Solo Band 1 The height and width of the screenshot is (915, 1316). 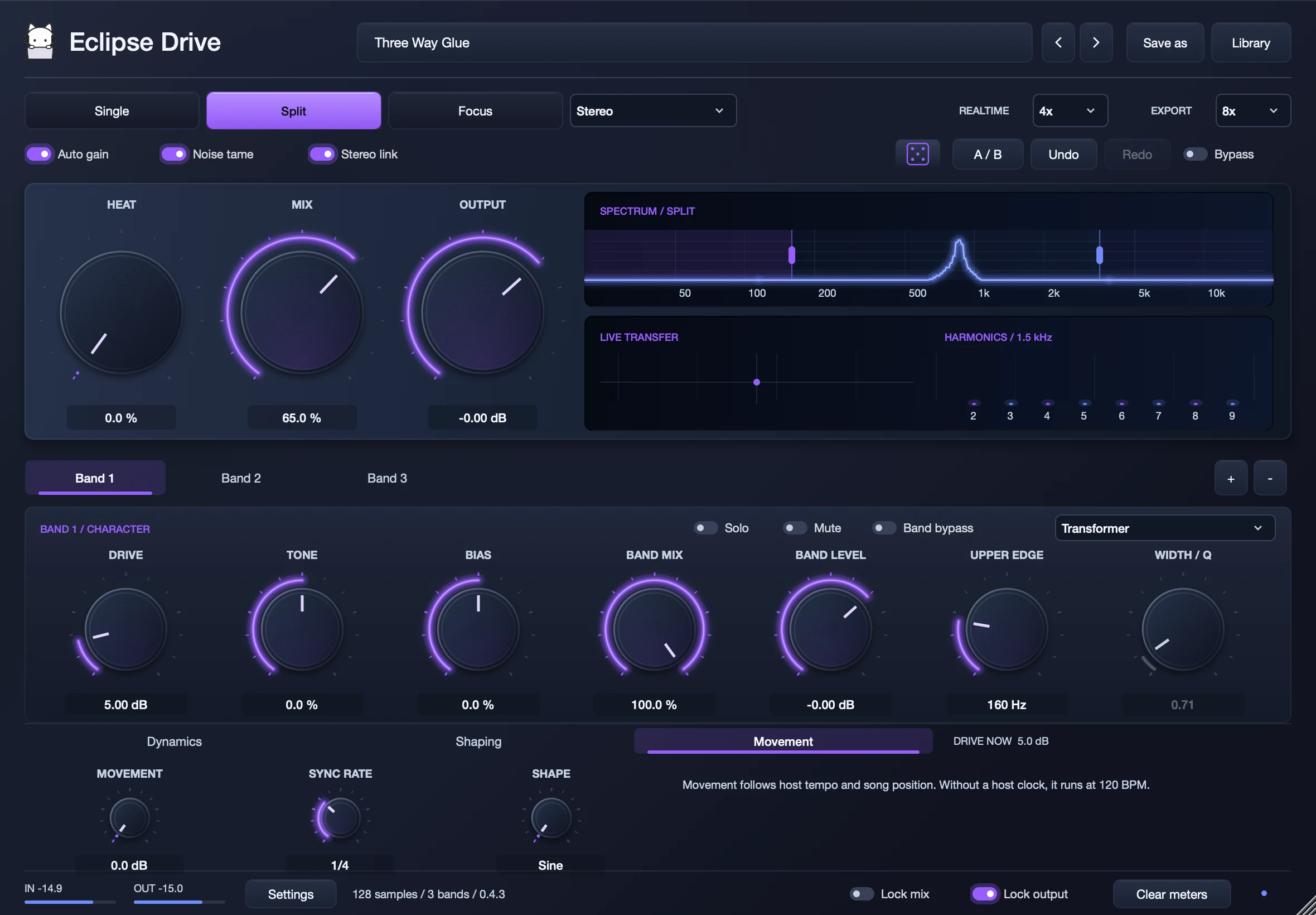[x=705, y=527]
